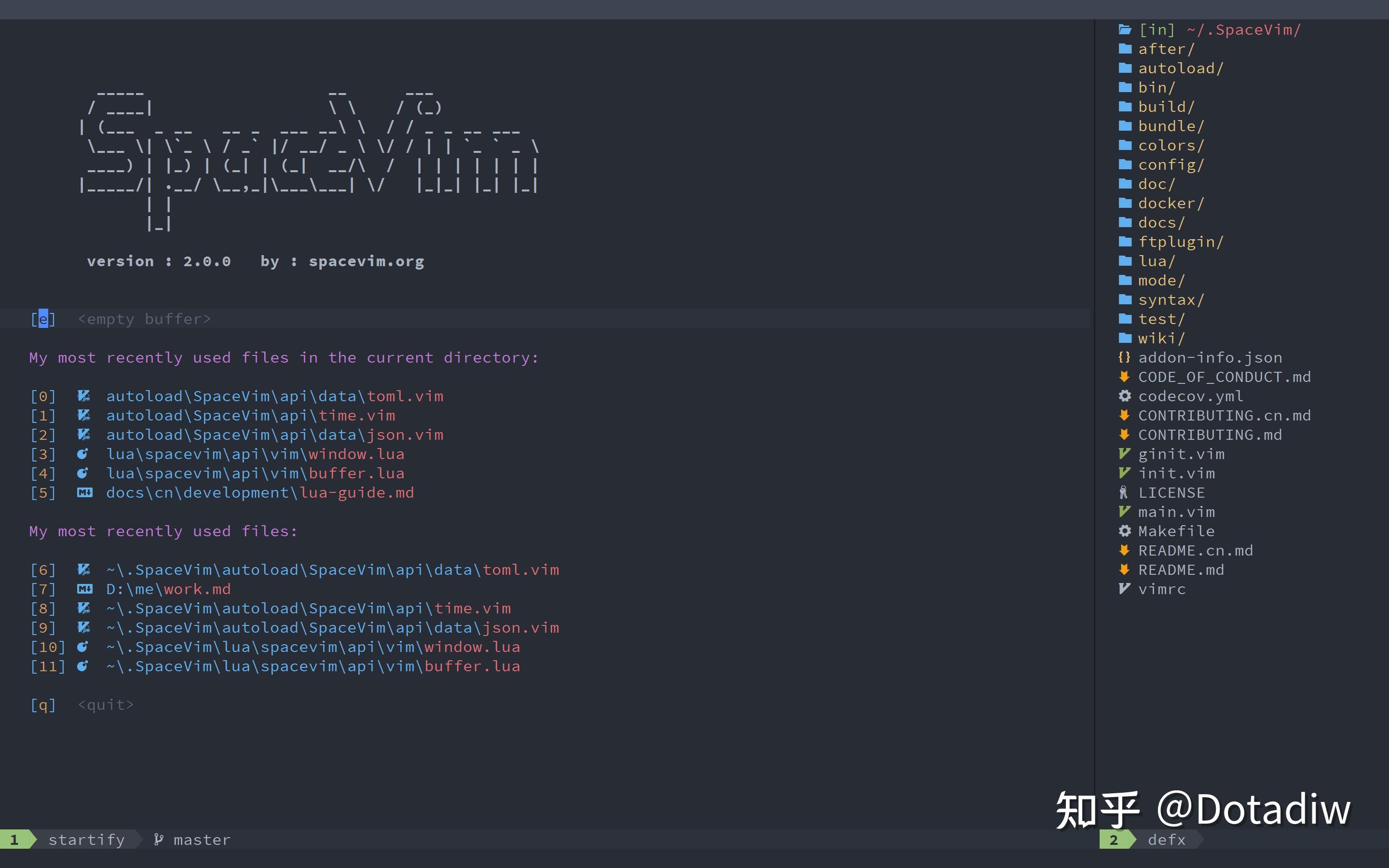Screen dimensions: 1389x868
Task: Click the license icon next to LICENSE
Action: pos(1124,492)
